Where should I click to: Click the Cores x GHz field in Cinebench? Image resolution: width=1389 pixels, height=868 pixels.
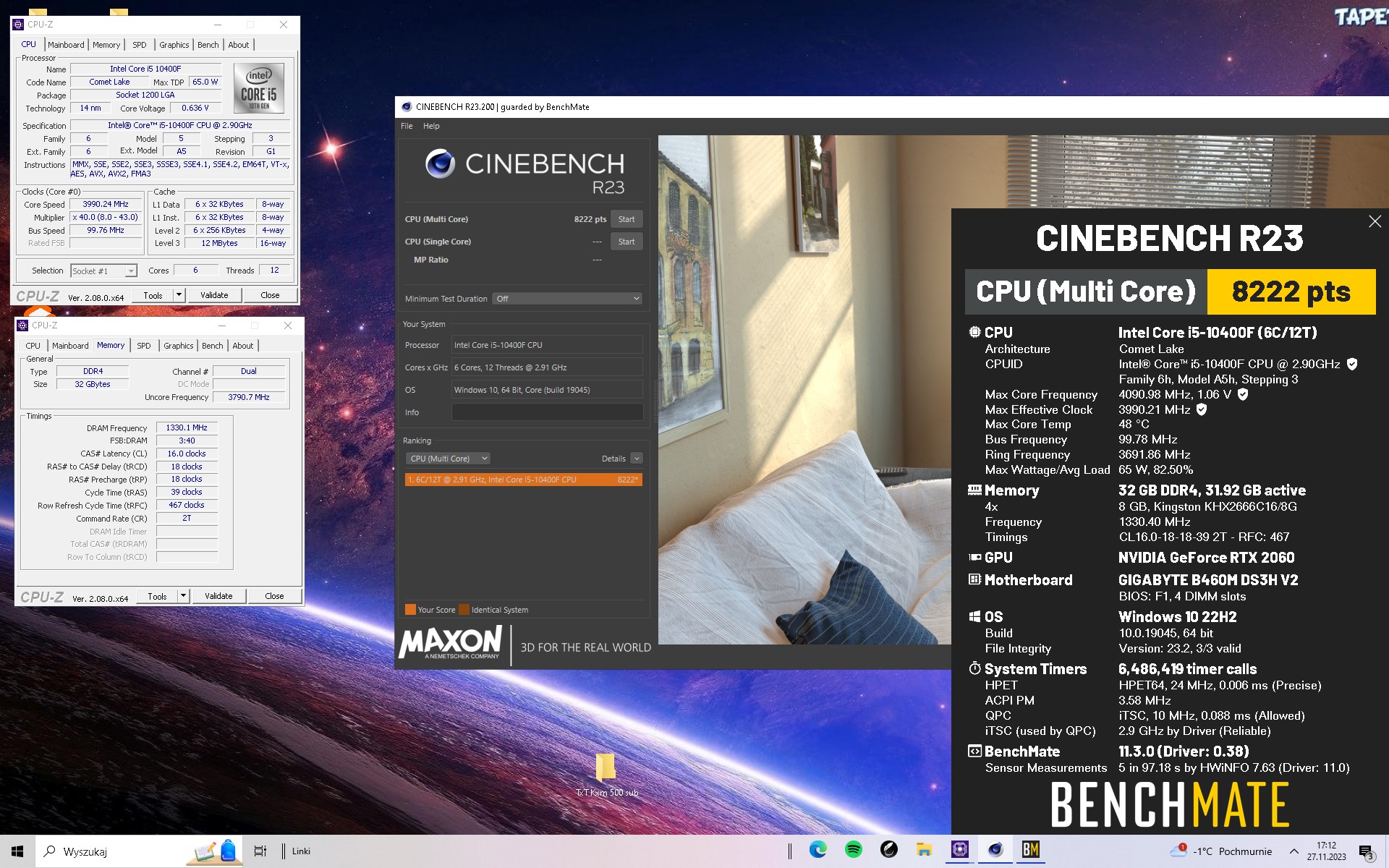(x=547, y=367)
